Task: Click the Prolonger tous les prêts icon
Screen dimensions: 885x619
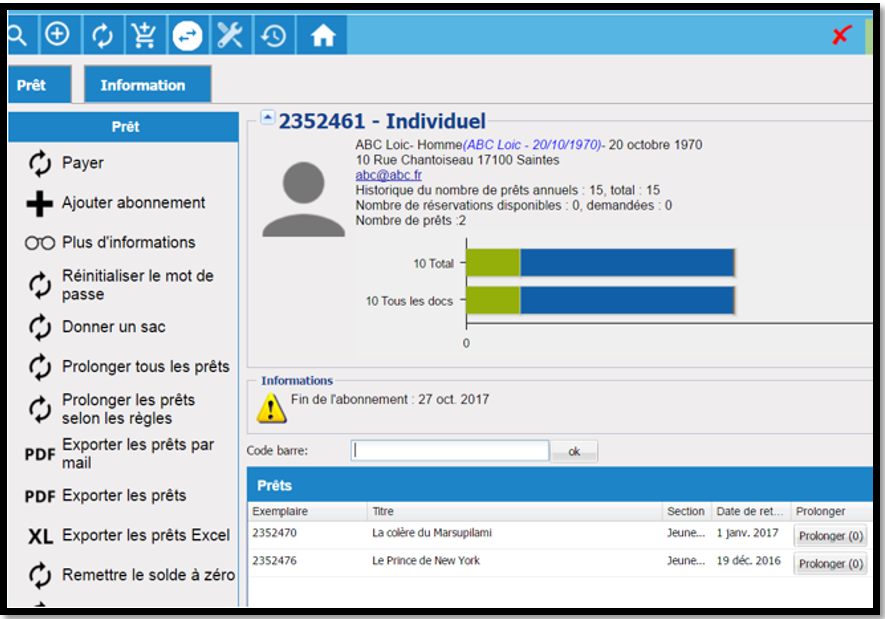Action: tap(40, 367)
